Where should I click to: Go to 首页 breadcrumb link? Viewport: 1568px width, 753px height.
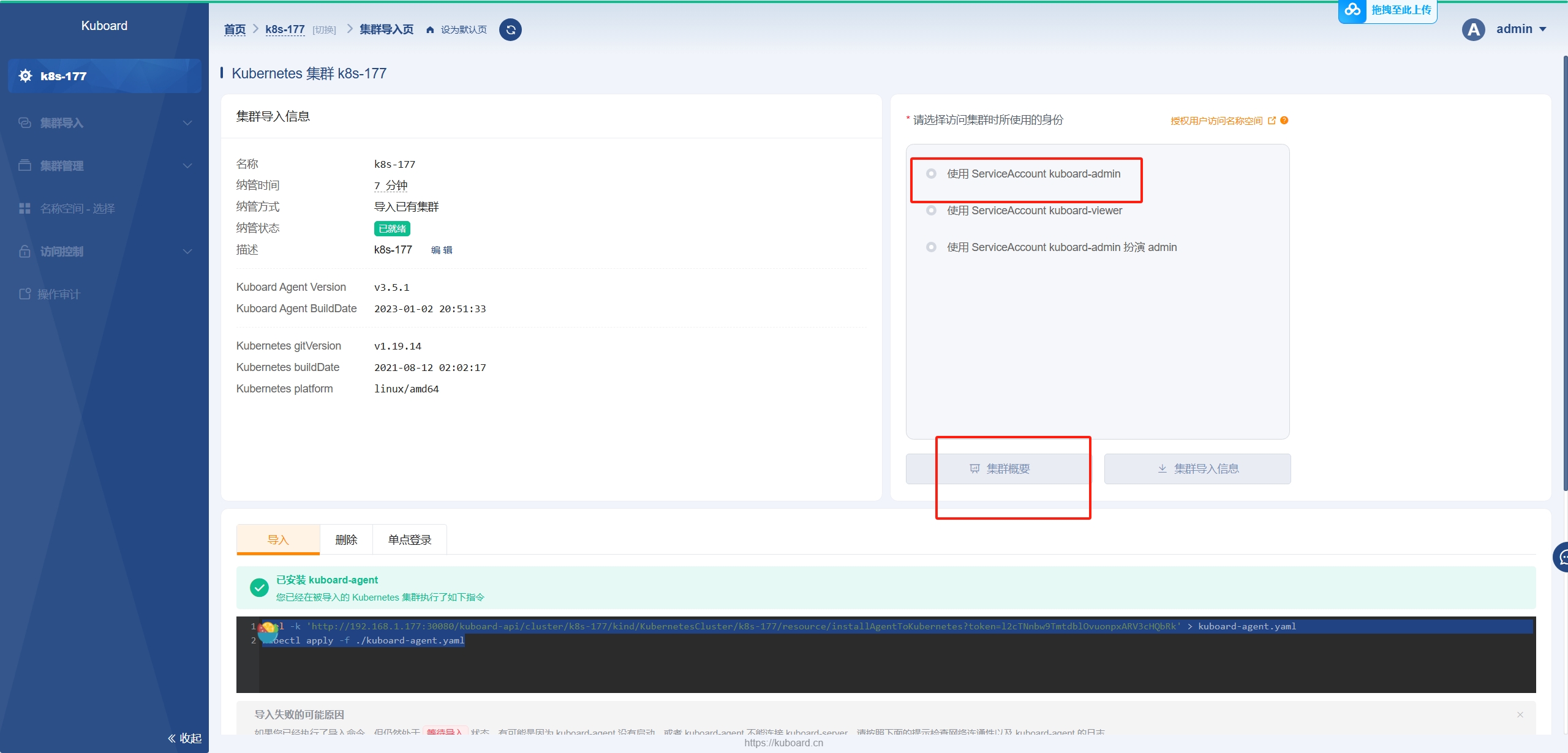tap(235, 29)
